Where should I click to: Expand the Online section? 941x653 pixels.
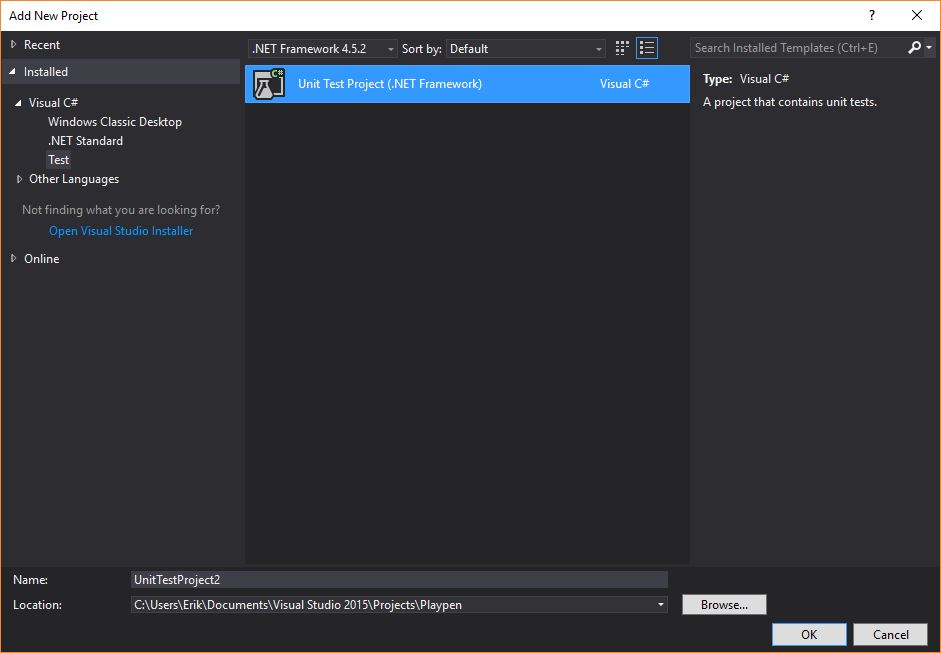coord(13,258)
